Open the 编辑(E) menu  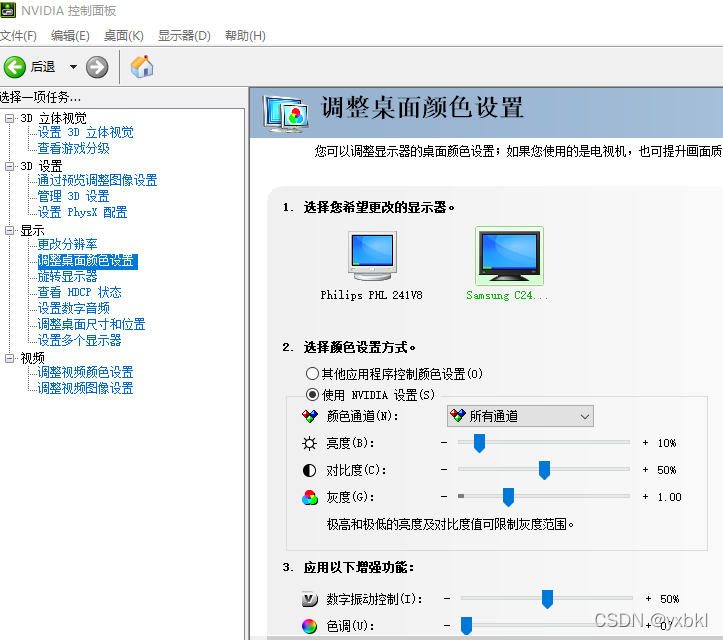[x=70, y=36]
